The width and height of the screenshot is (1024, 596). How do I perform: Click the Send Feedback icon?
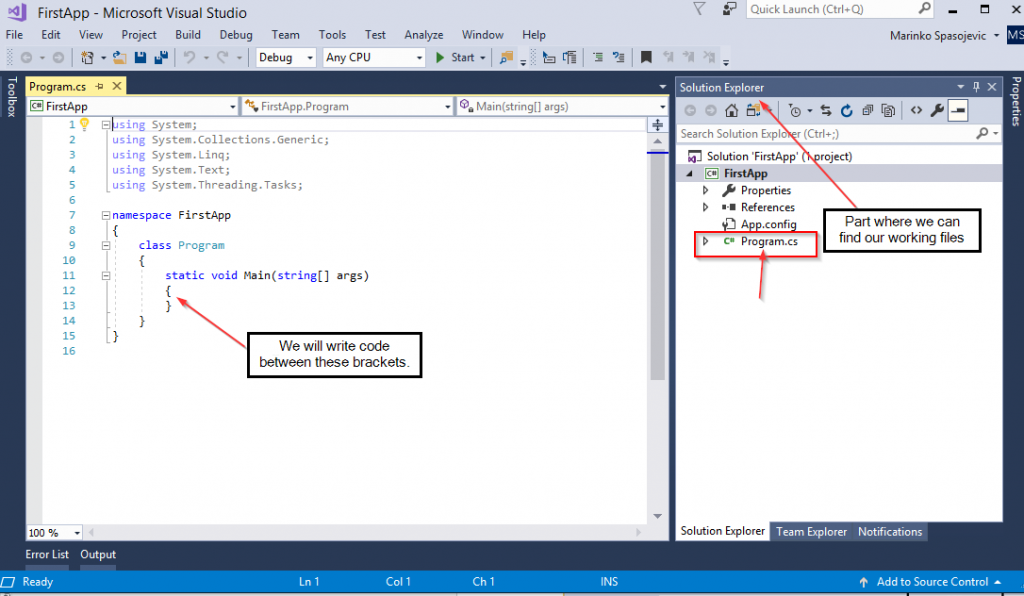(729, 8)
